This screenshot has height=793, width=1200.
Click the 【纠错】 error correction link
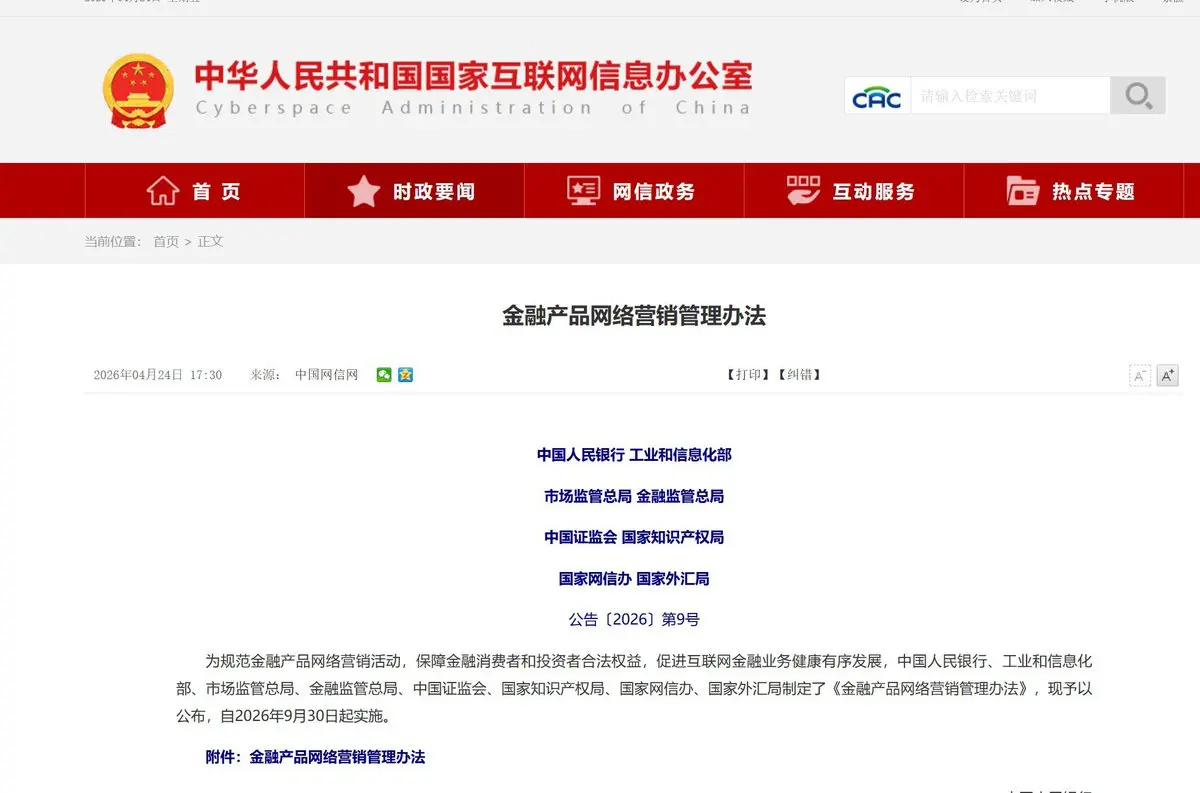[x=798, y=375]
